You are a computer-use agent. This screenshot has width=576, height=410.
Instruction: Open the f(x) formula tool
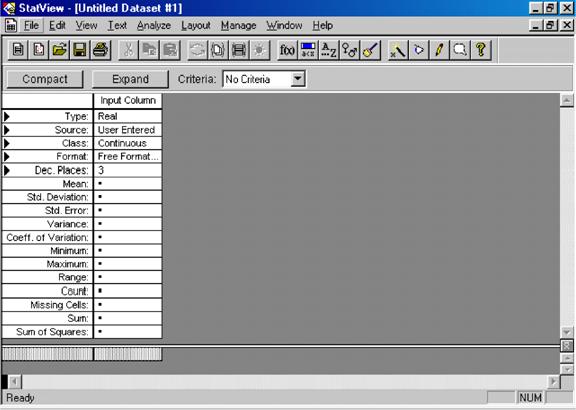287,50
